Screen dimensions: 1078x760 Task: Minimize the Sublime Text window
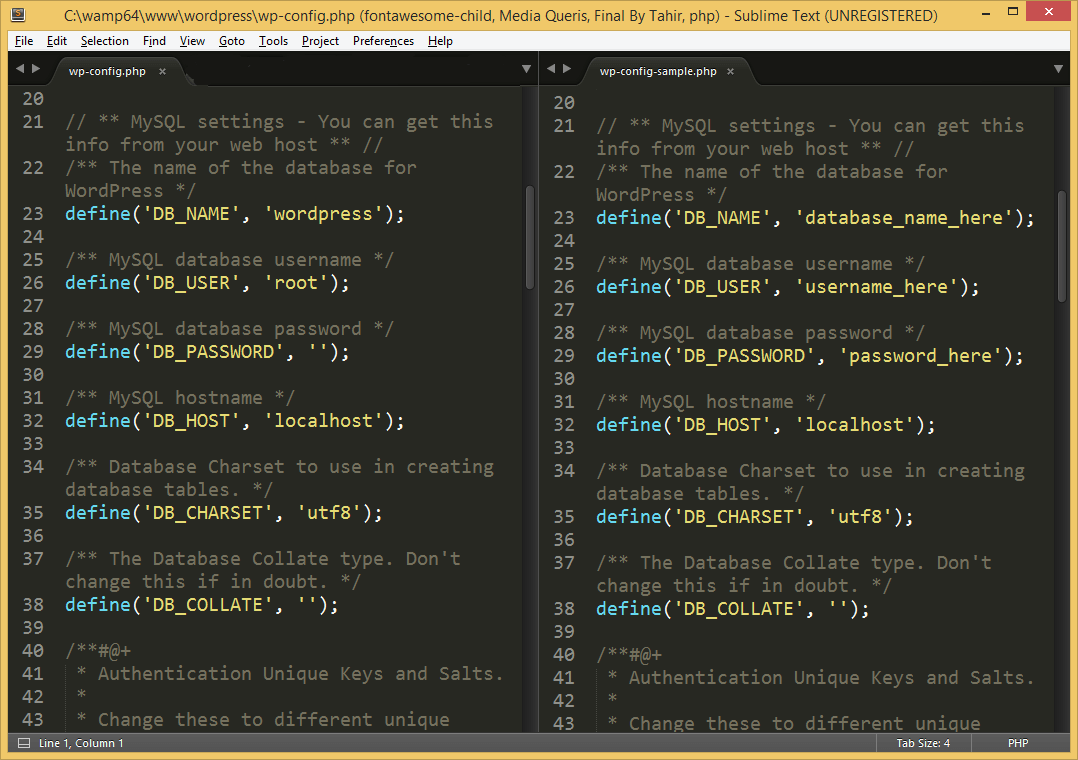coord(986,12)
